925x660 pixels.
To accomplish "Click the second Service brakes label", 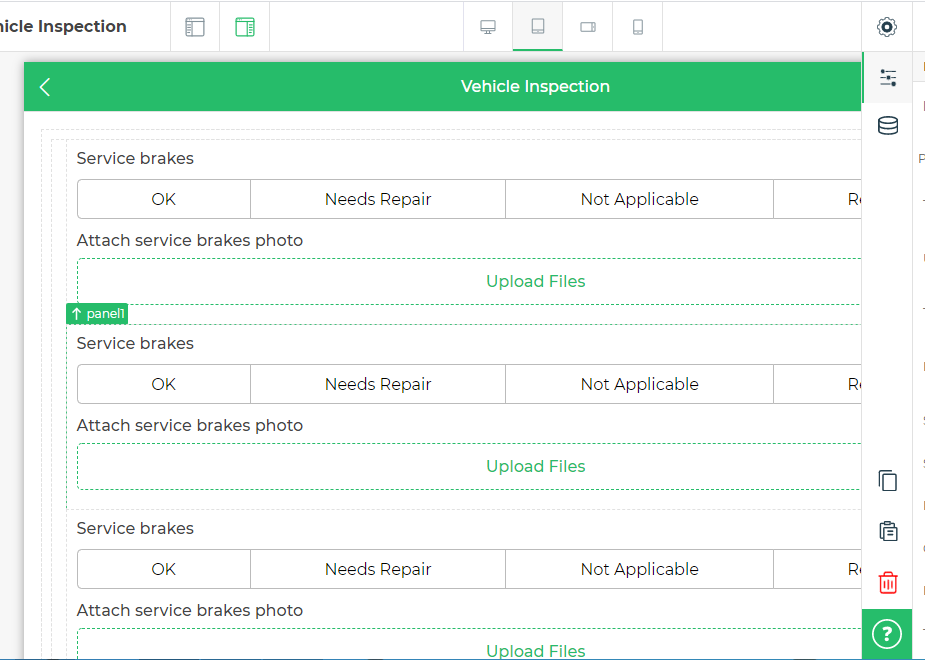I will coord(135,343).
